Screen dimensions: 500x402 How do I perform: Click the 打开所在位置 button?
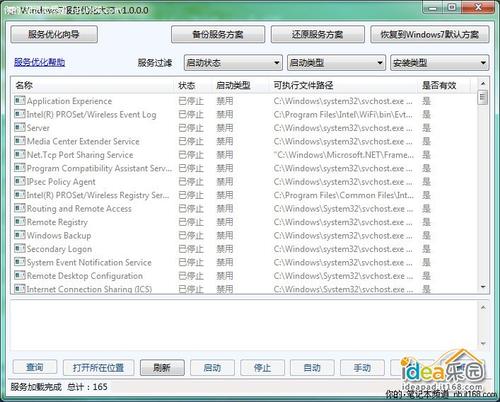point(98,367)
